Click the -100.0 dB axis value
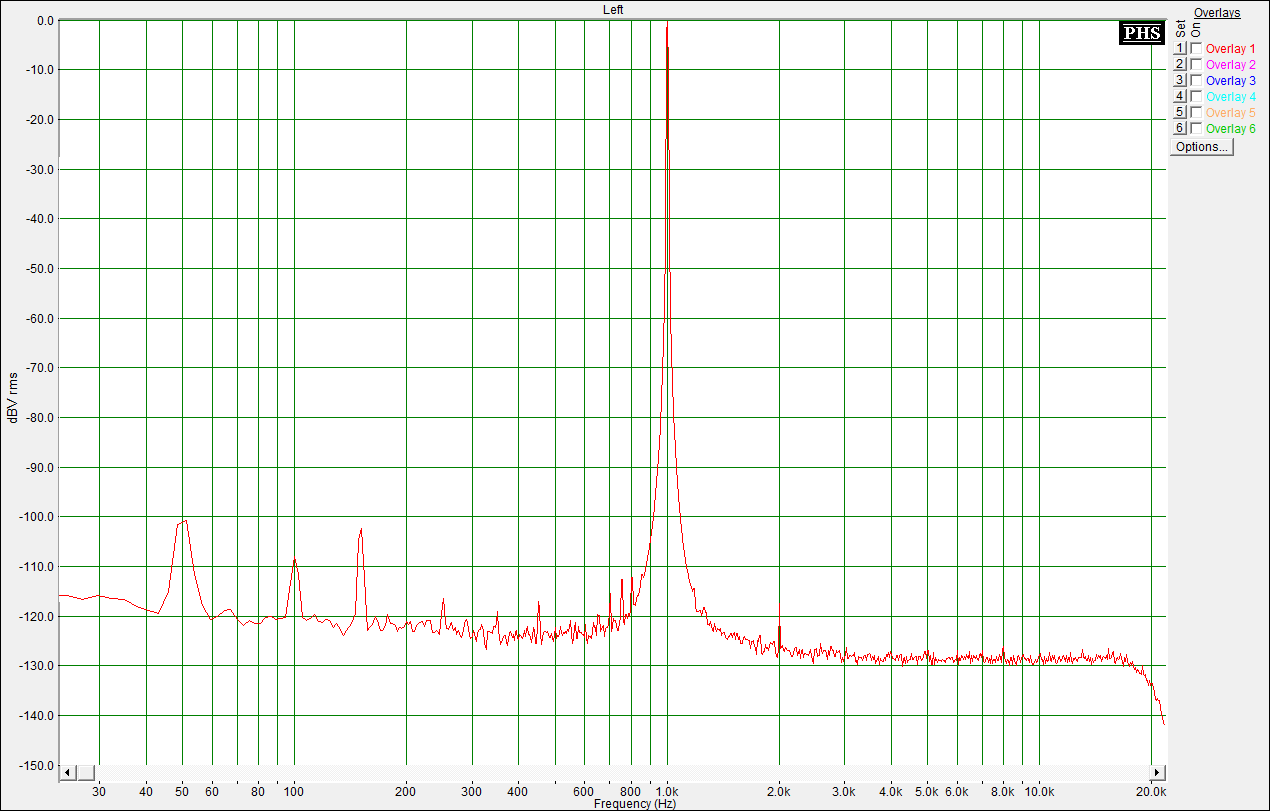The width and height of the screenshot is (1270, 811). point(38,517)
